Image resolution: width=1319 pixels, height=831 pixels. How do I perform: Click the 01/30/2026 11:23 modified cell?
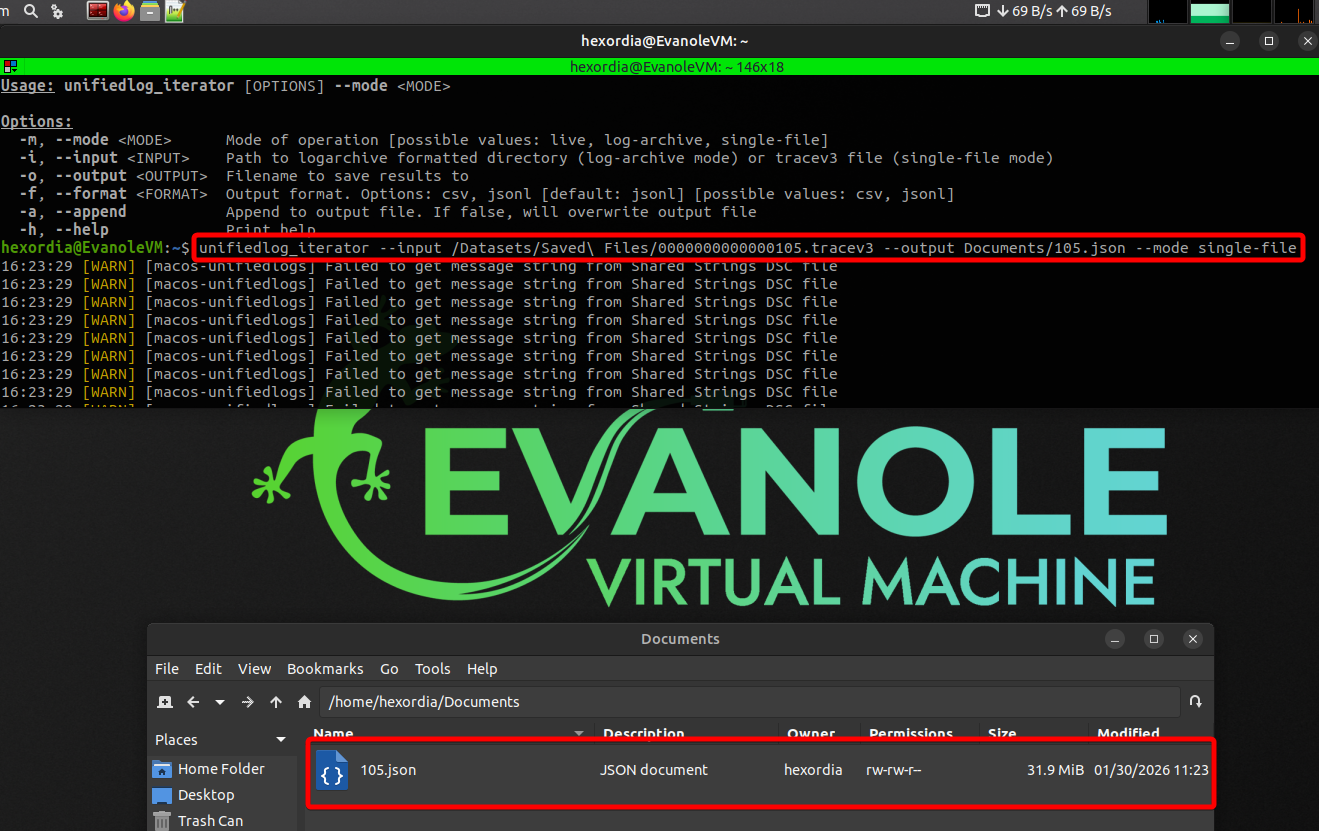click(1151, 770)
